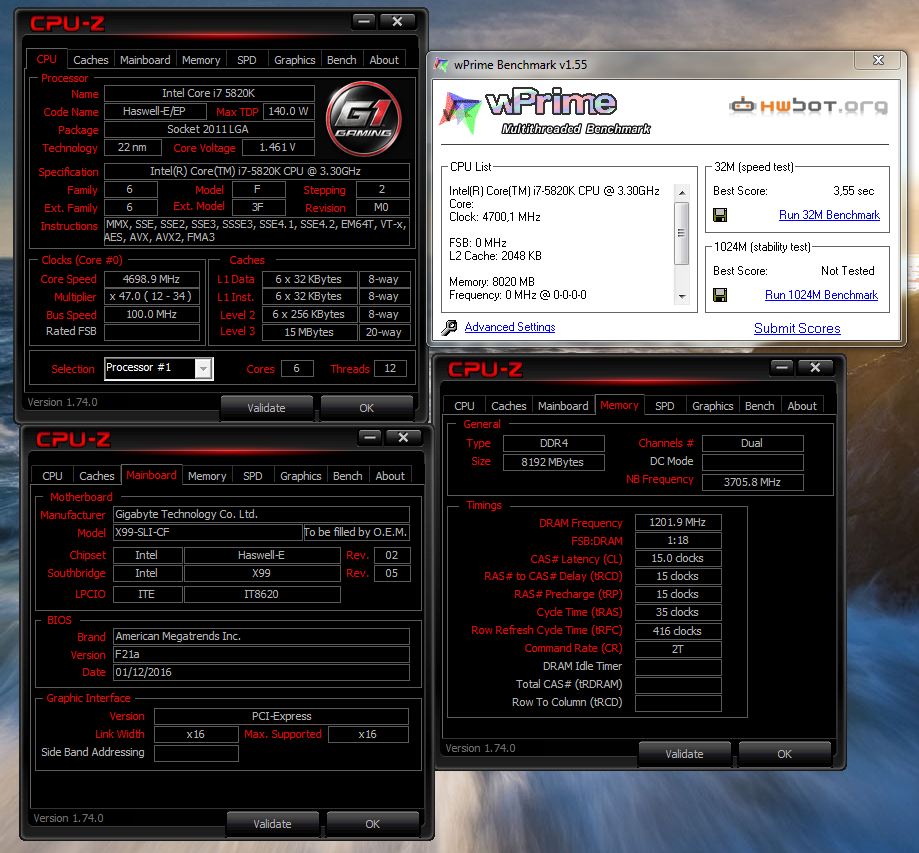Click the HWBOT.org logo

coord(809,106)
